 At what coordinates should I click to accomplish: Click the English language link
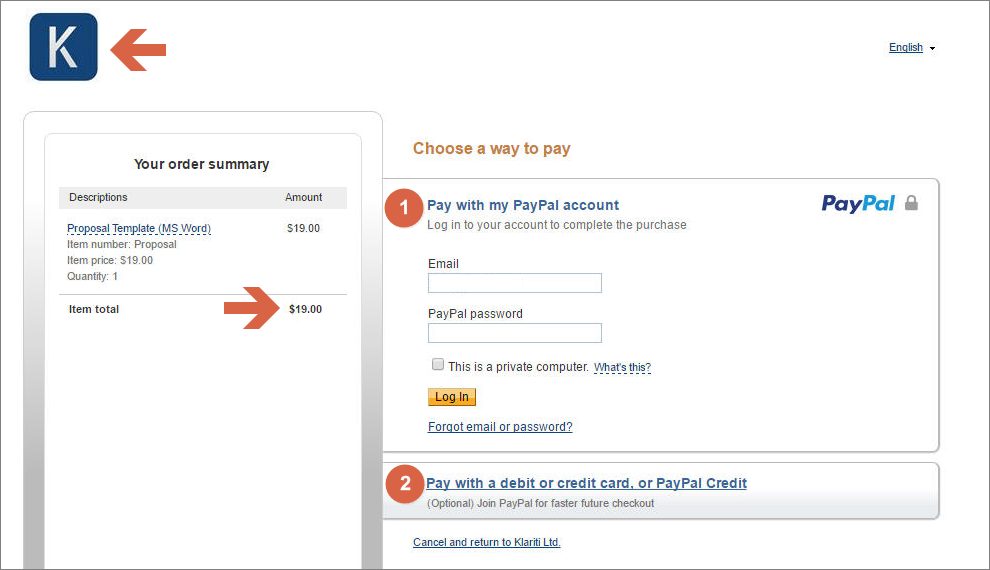905,47
